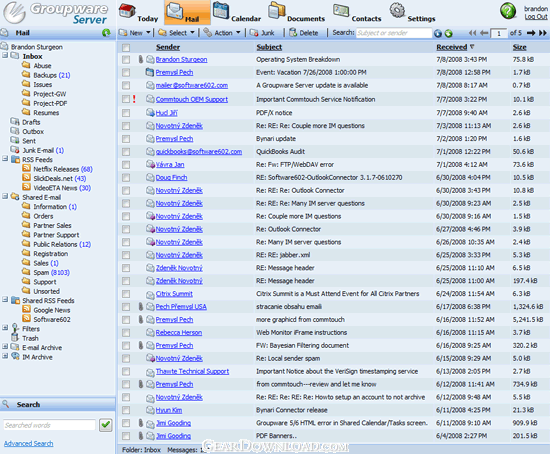Image resolution: width=550 pixels, height=454 pixels.
Task: Check the Web Monitor iFrame instructions checkbox
Action: [126, 333]
